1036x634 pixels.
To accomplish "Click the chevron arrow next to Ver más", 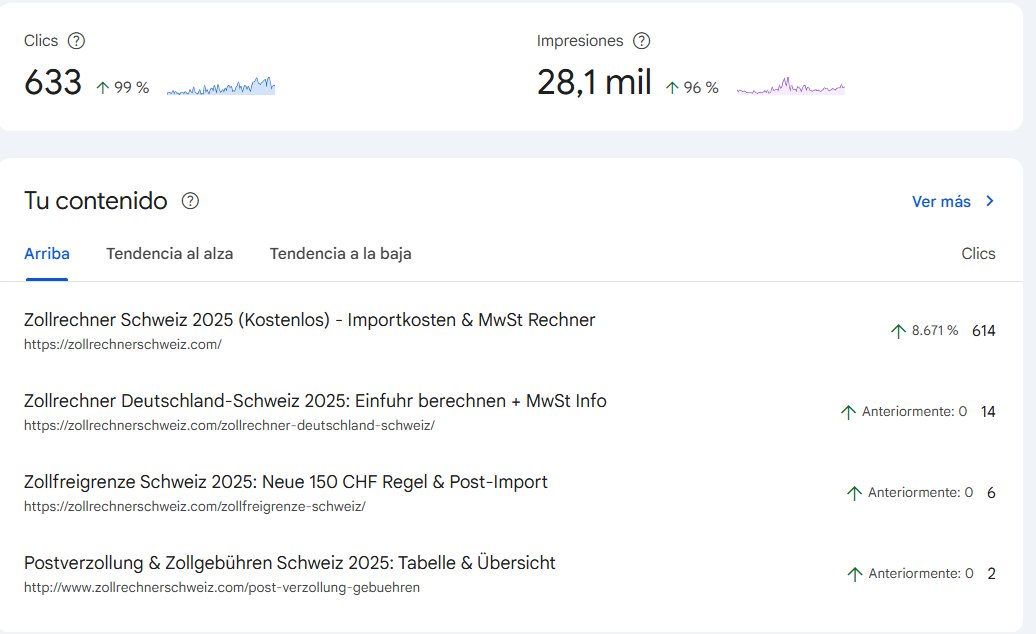I will 989,201.
